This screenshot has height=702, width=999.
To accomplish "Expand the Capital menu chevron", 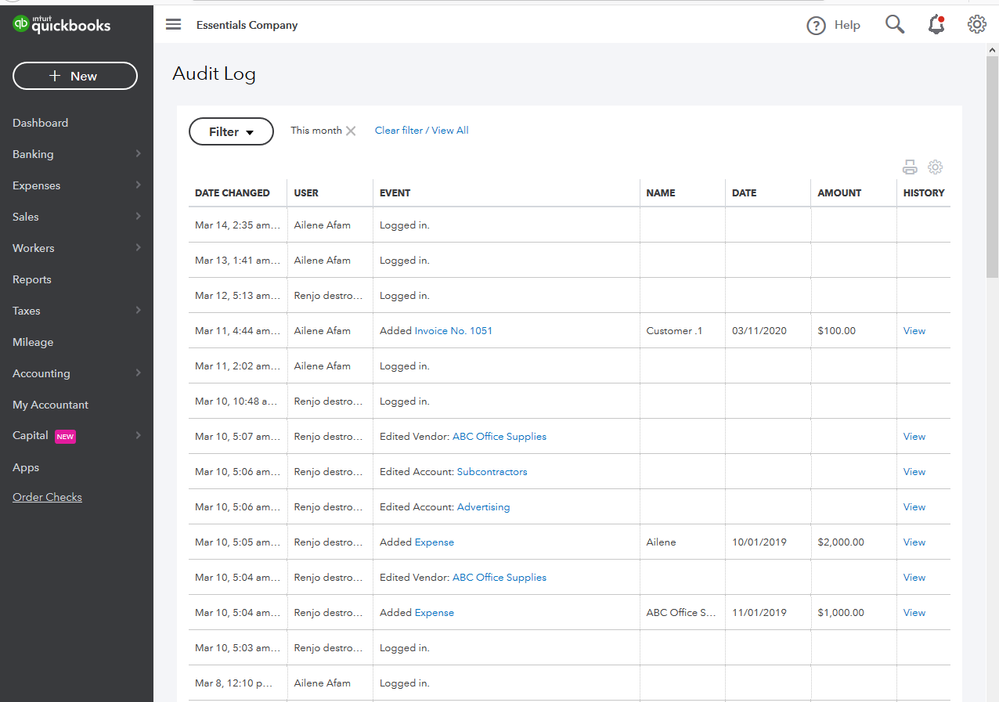I will coord(138,435).
